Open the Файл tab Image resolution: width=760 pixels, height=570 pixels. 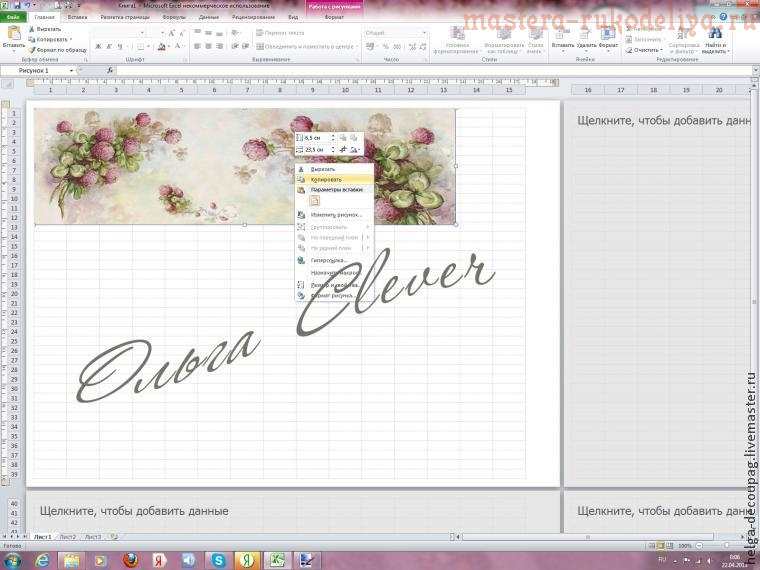tap(13, 17)
